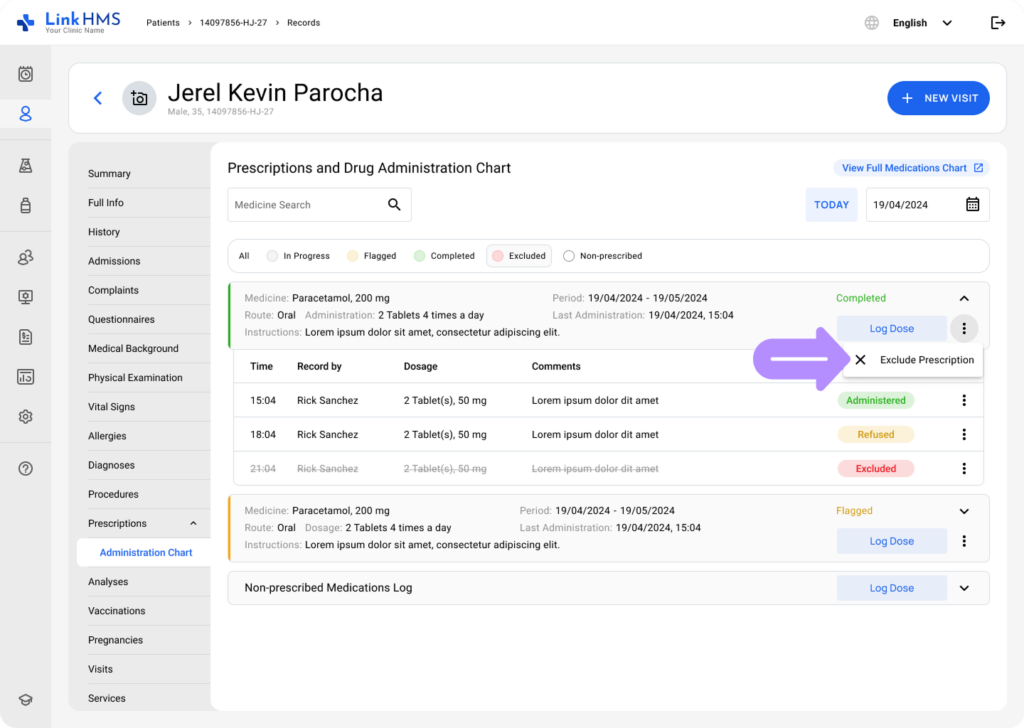Image resolution: width=1024 pixels, height=728 pixels.
Task: Toggle the Flagged filter chip
Action: 371,256
